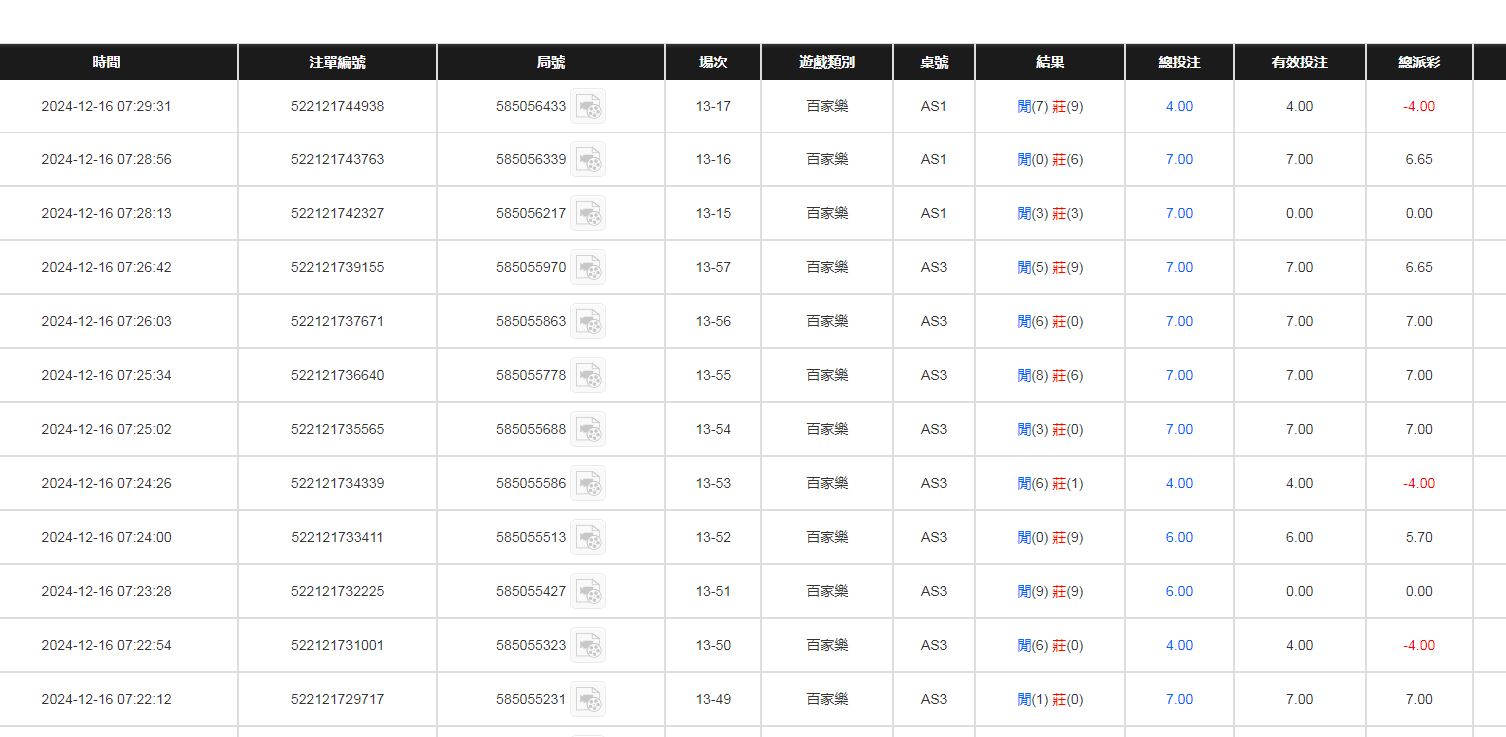Open replay icon for round 585055586

click(x=588, y=484)
